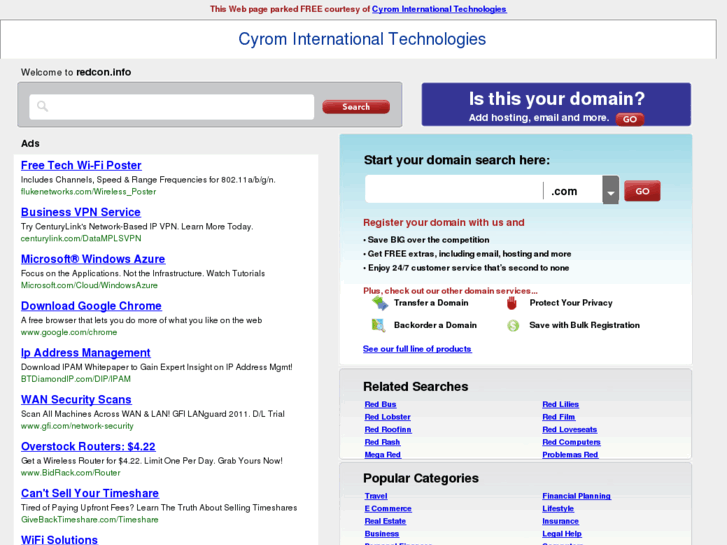
Task: Open Red Lobster related search
Action: (x=388, y=417)
